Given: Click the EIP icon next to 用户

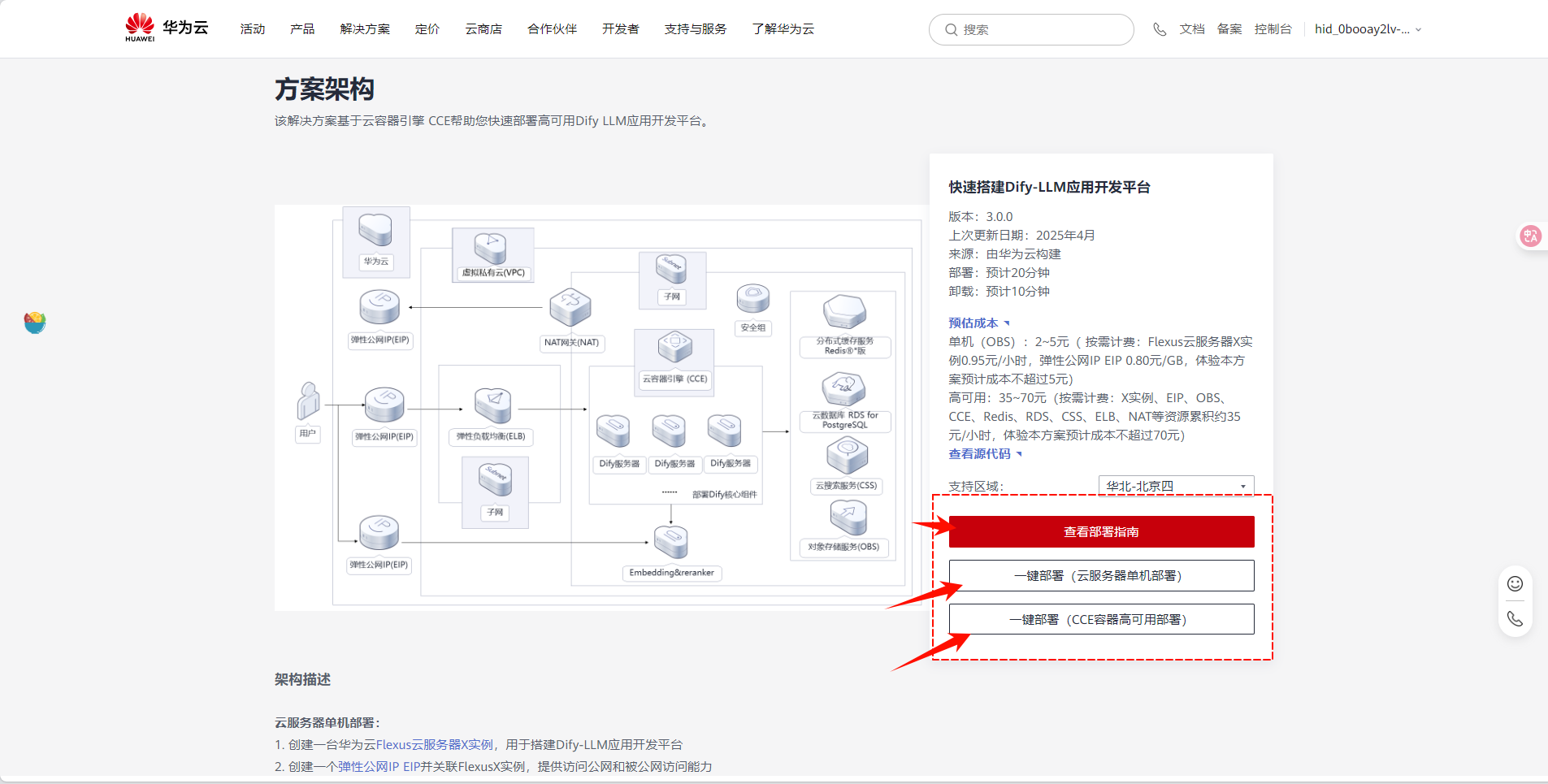Looking at the screenshot, I should tap(384, 405).
